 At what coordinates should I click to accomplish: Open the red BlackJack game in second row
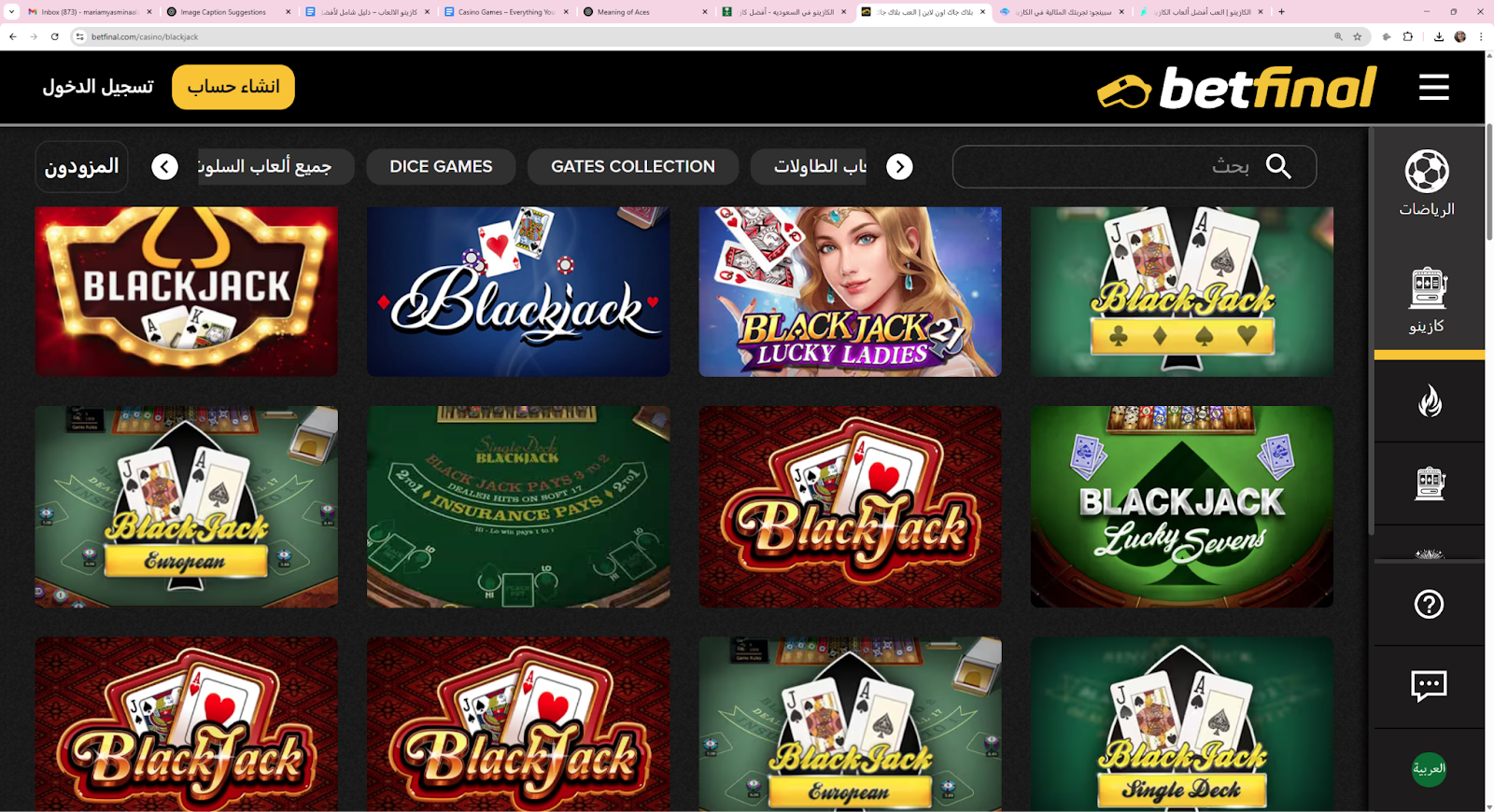coord(850,506)
